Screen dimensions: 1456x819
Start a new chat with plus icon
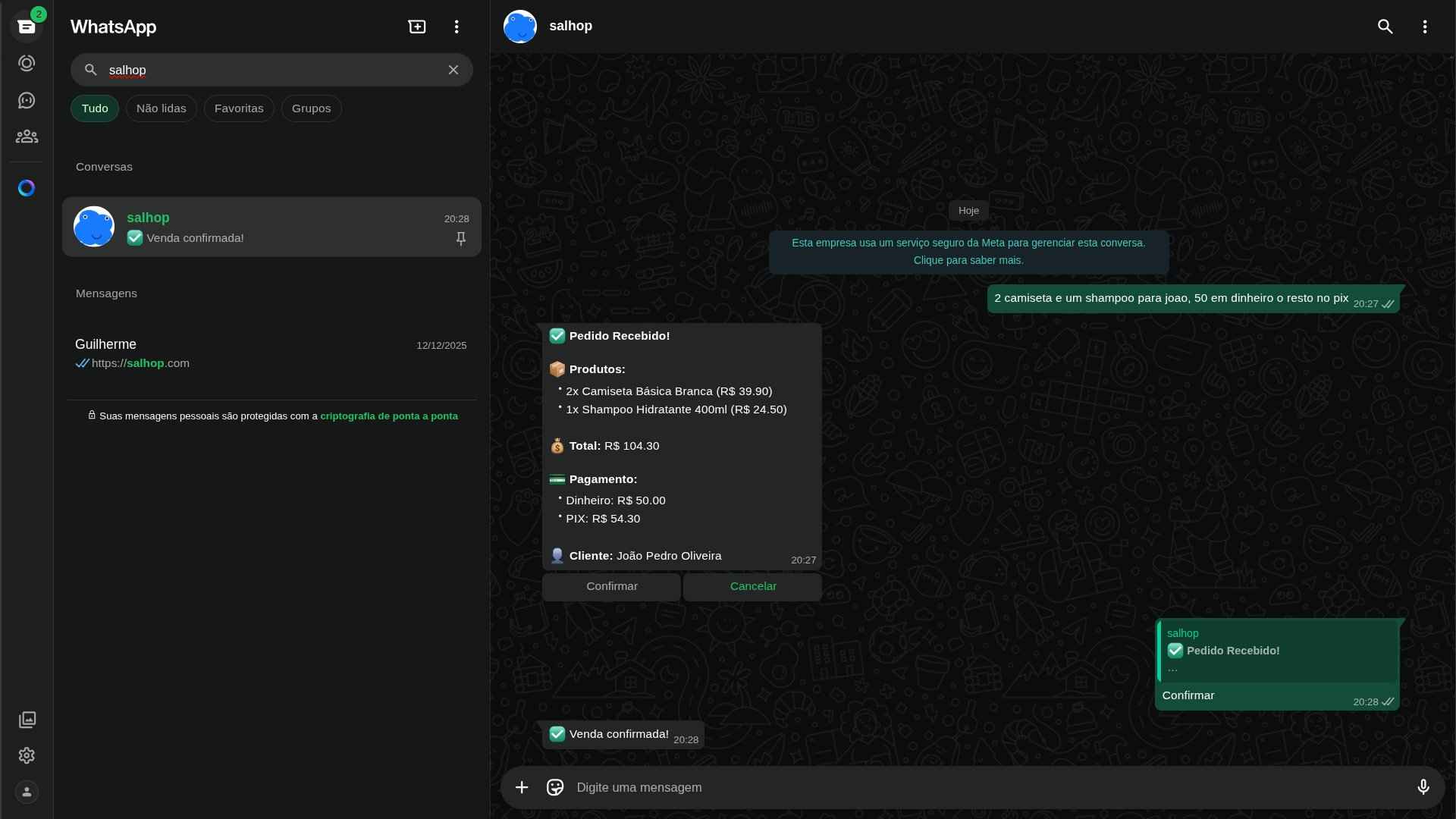[417, 27]
